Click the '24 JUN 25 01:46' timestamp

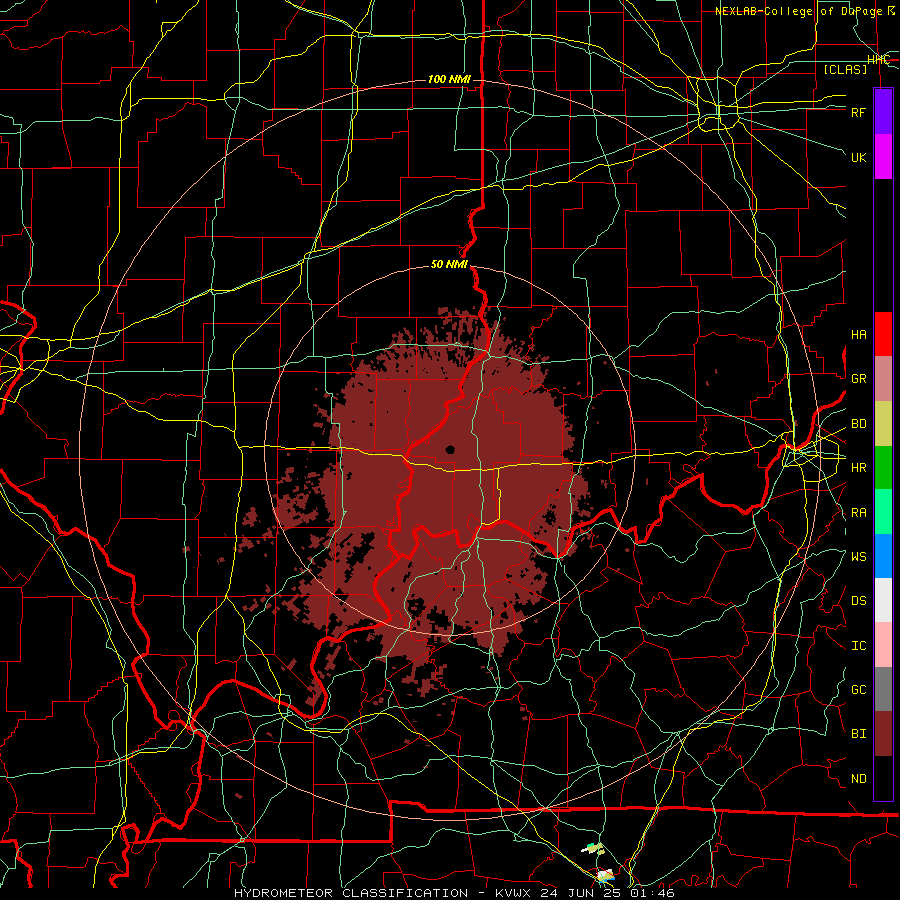point(608,893)
